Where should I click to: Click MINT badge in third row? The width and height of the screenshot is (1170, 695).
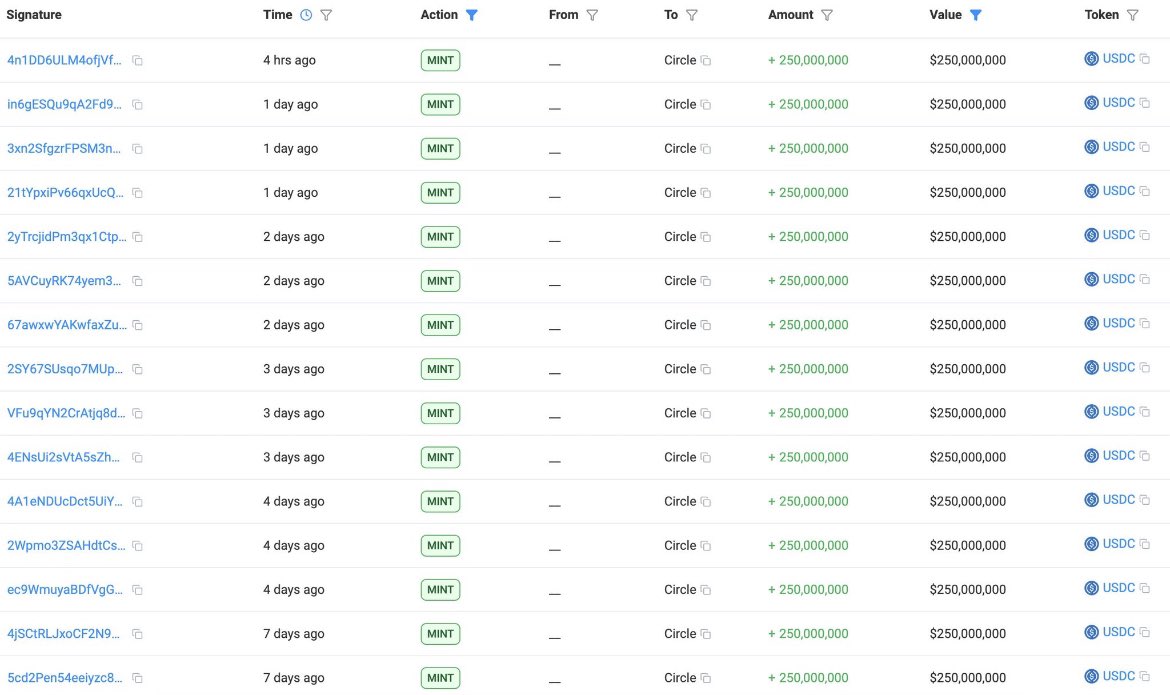(440, 149)
